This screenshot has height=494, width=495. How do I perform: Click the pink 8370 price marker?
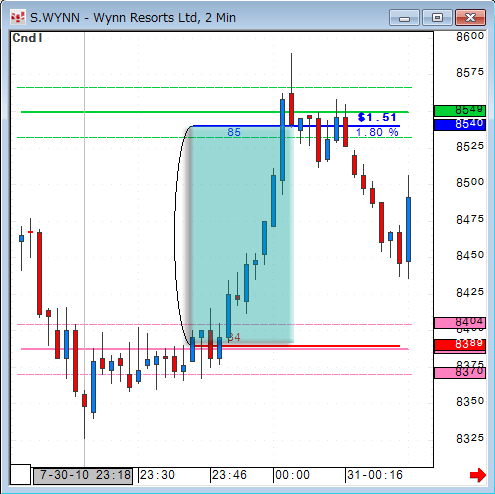(x=460, y=373)
